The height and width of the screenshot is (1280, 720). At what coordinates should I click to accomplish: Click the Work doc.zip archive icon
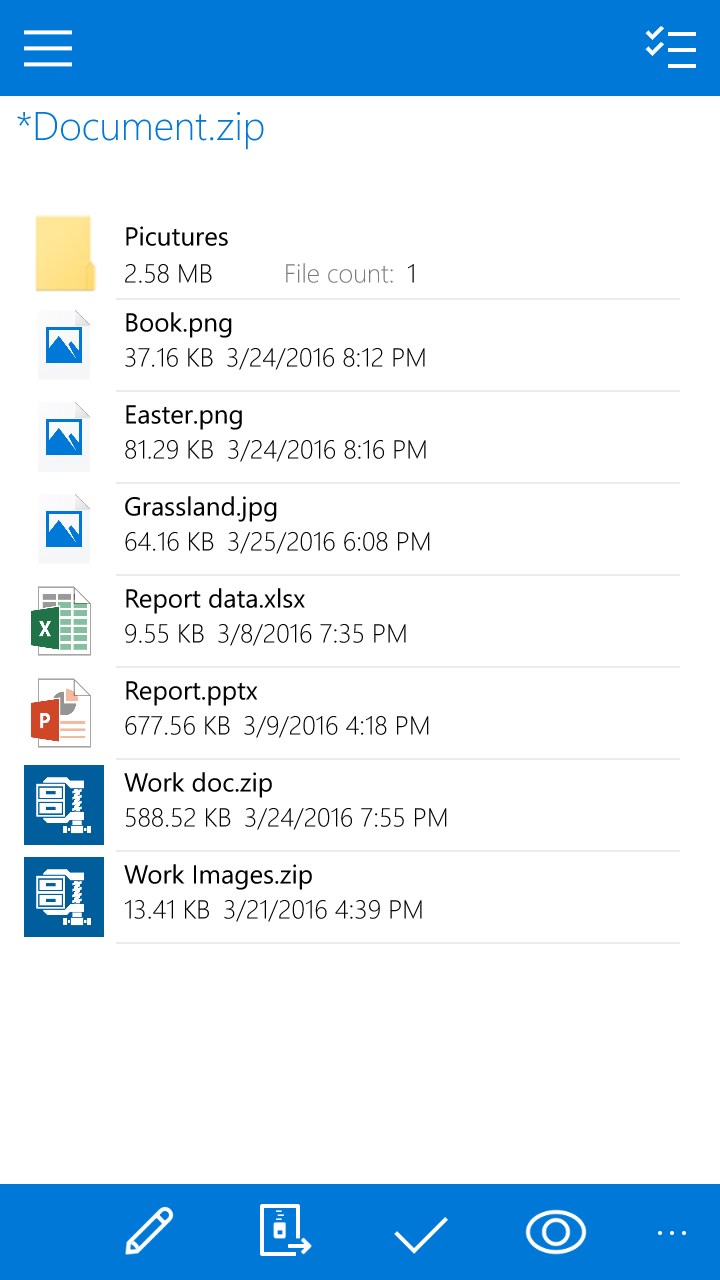[64, 806]
